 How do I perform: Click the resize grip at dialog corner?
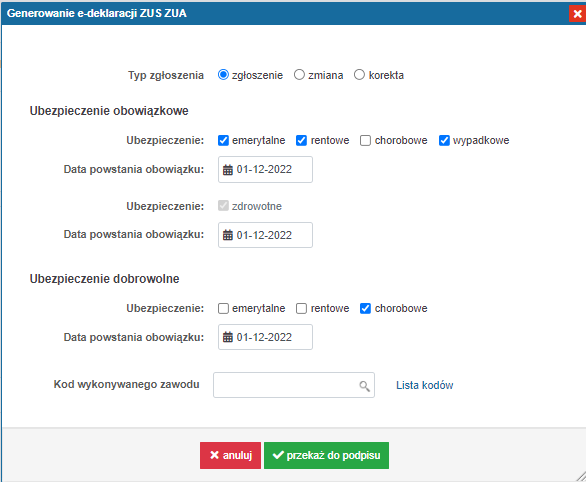(x=581, y=477)
